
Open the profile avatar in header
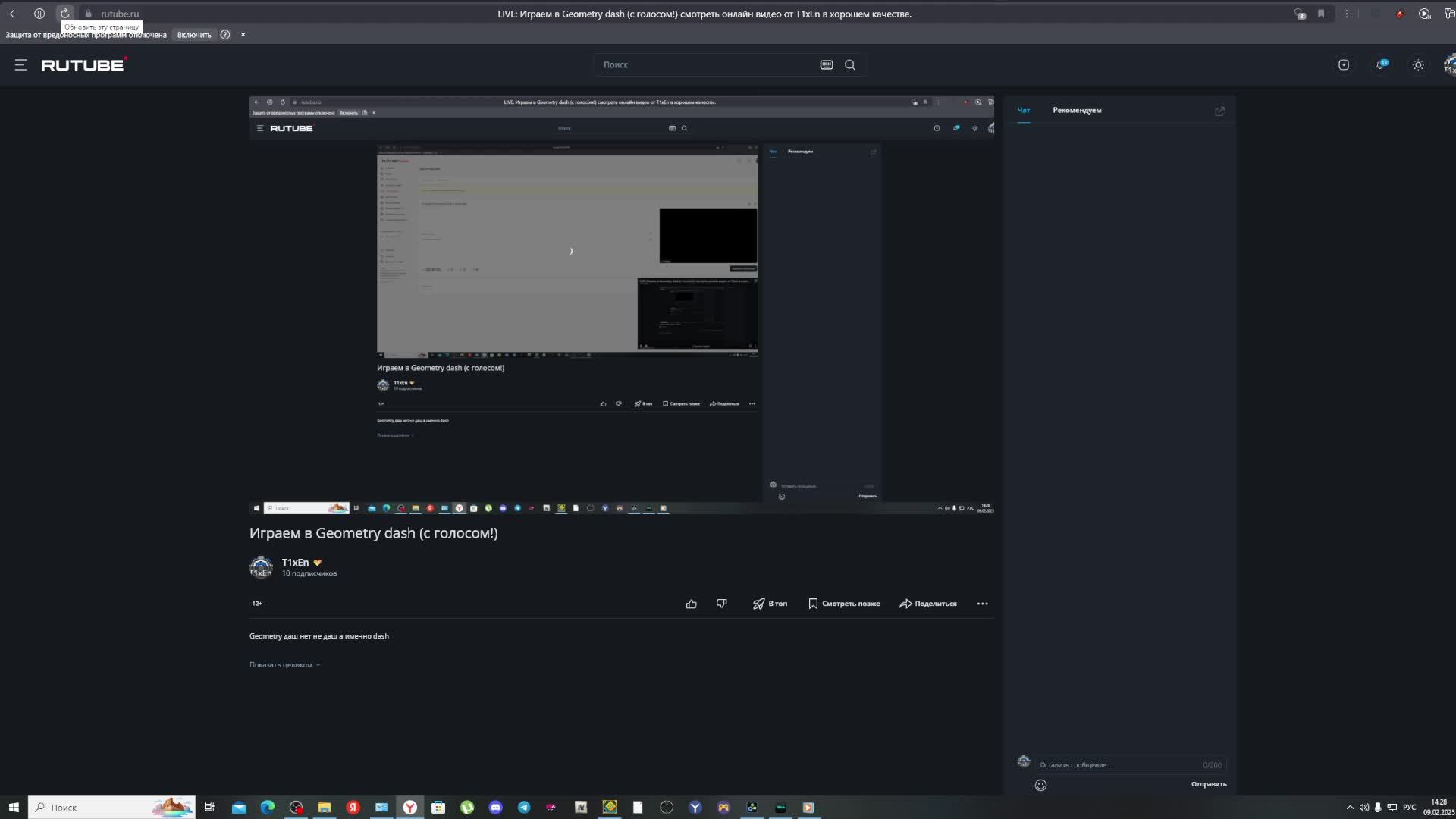coord(1450,65)
